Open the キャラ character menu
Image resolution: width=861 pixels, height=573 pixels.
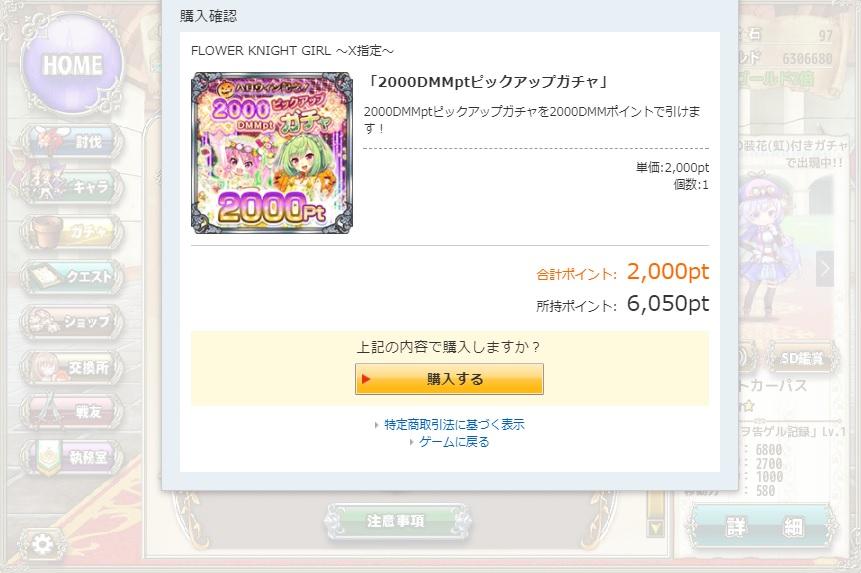tap(71, 187)
